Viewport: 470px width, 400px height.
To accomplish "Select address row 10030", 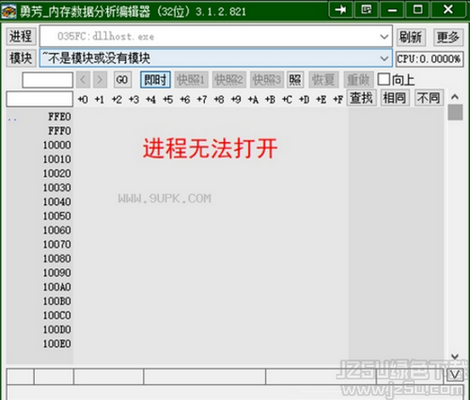I will [x=57, y=188].
